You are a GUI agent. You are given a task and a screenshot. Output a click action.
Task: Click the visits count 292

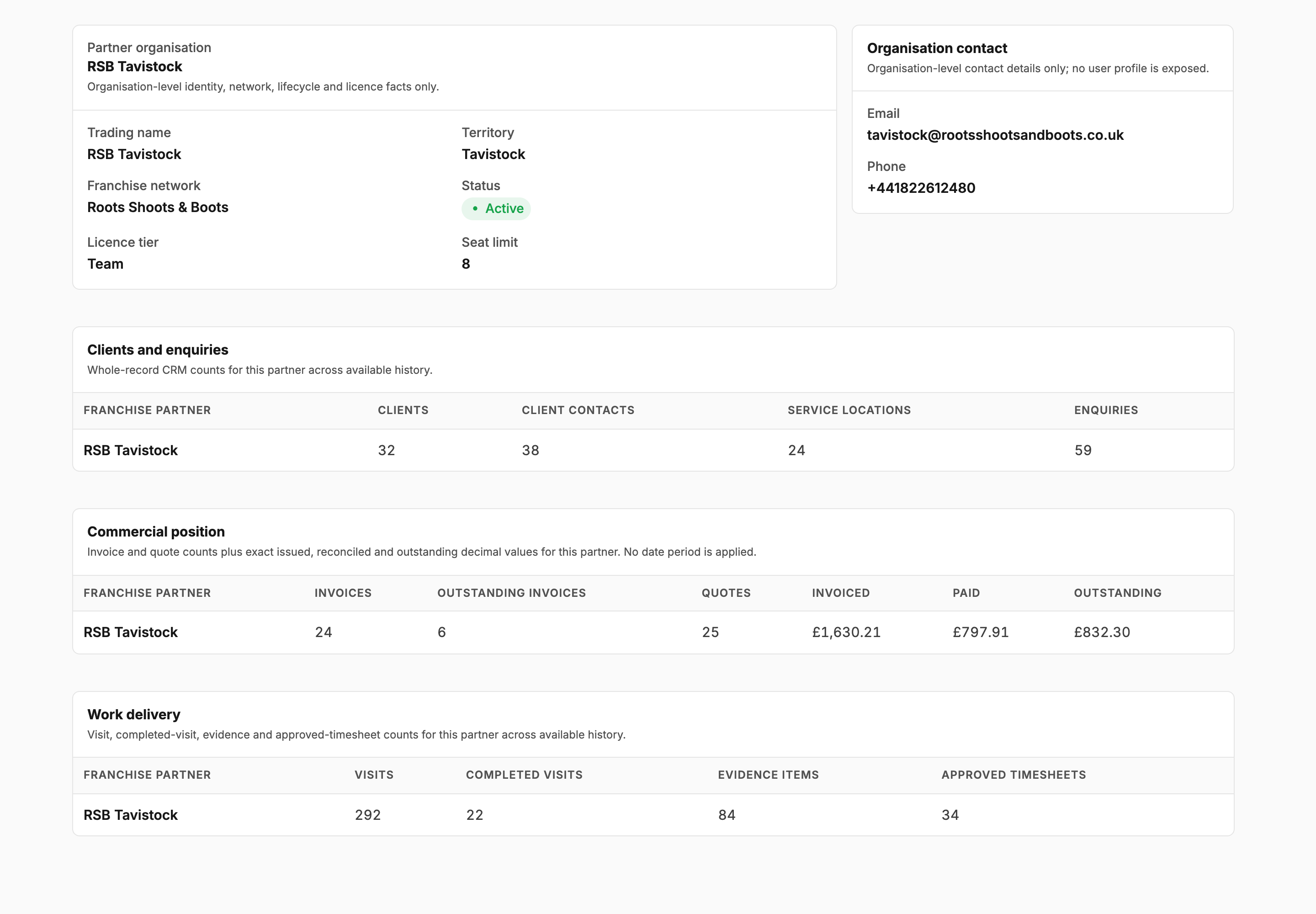pos(368,815)
